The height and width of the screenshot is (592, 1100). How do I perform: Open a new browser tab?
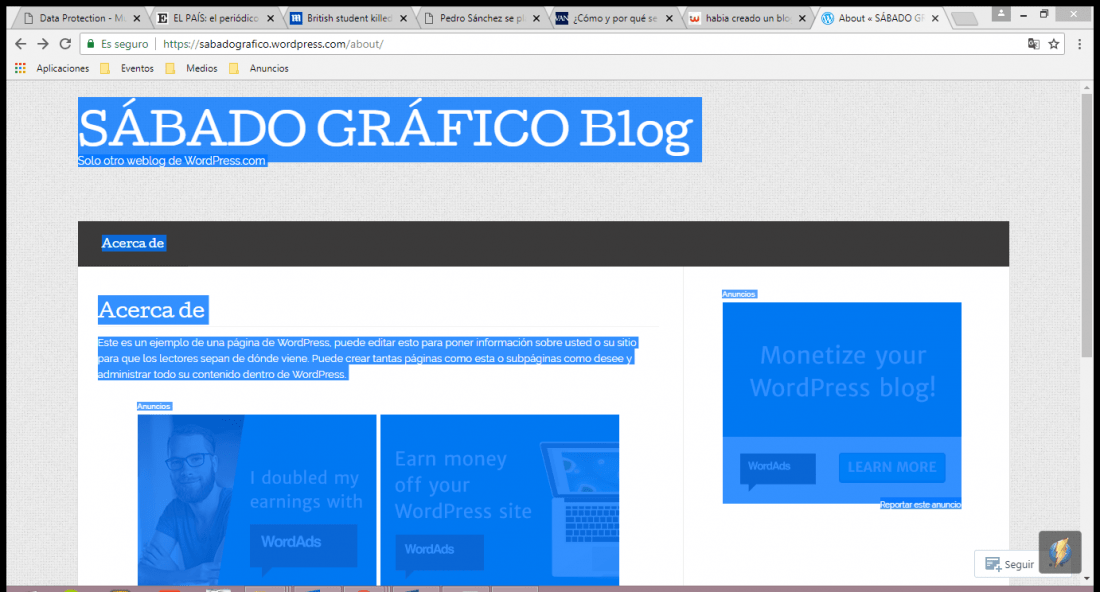(x=965, y=19)
